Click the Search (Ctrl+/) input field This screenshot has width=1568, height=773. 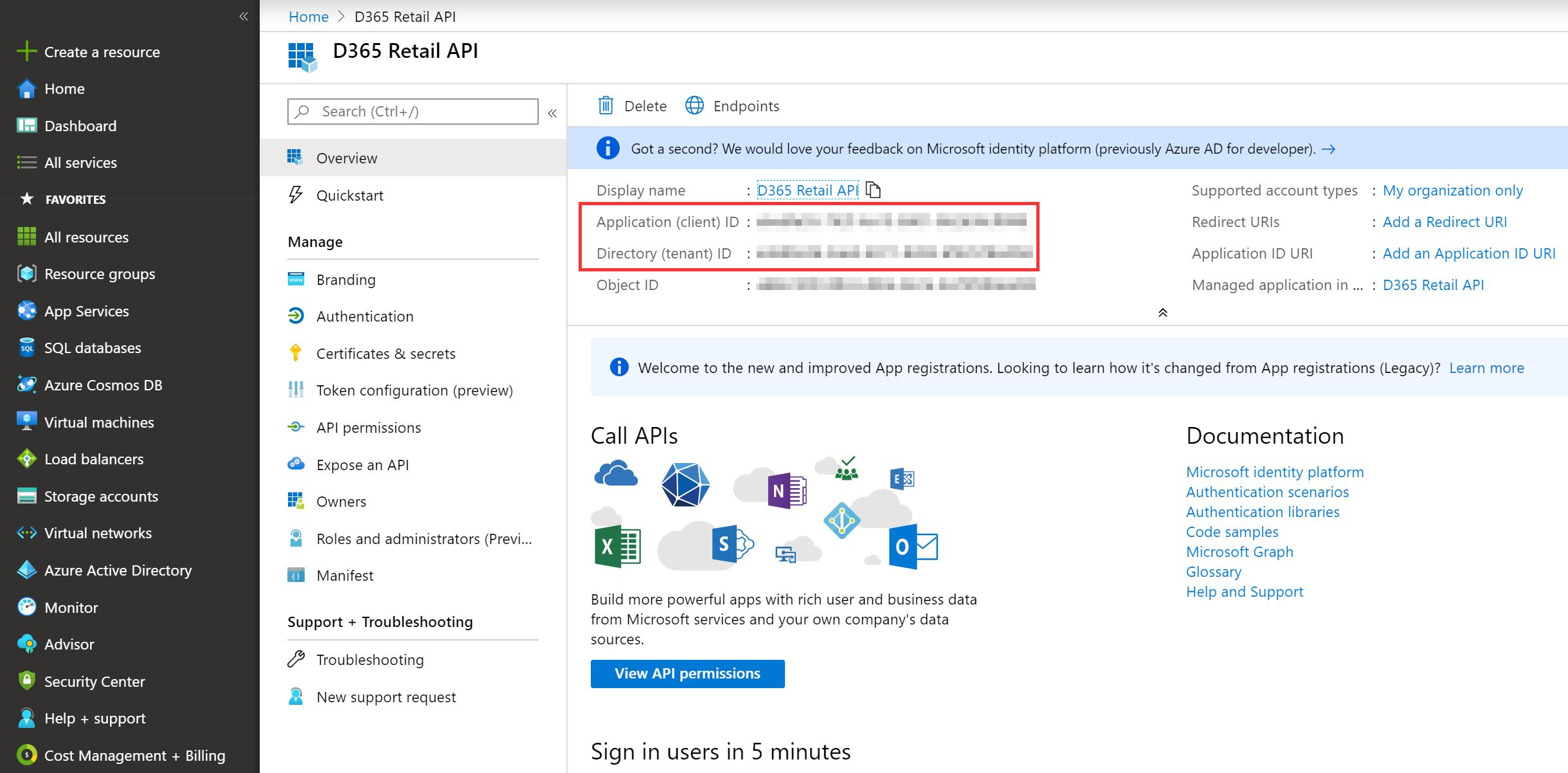click(413, 111)
